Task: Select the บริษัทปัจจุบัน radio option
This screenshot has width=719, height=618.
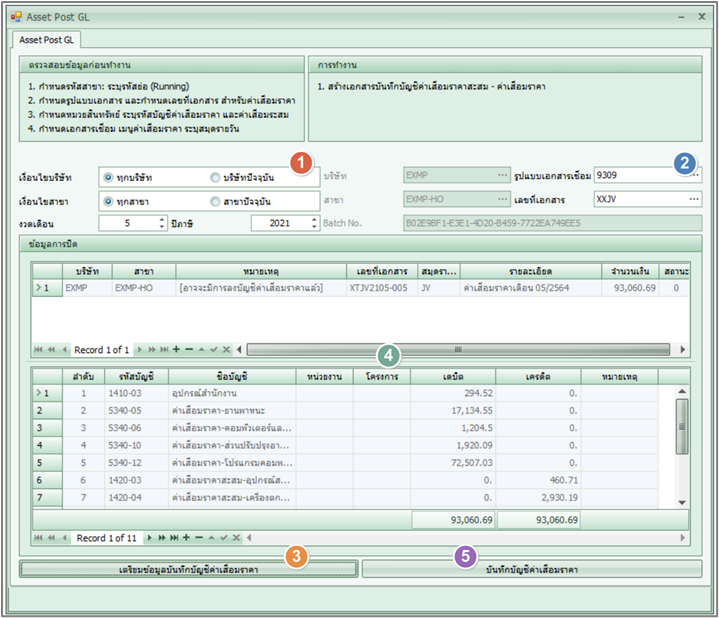Action: point(215,177)
